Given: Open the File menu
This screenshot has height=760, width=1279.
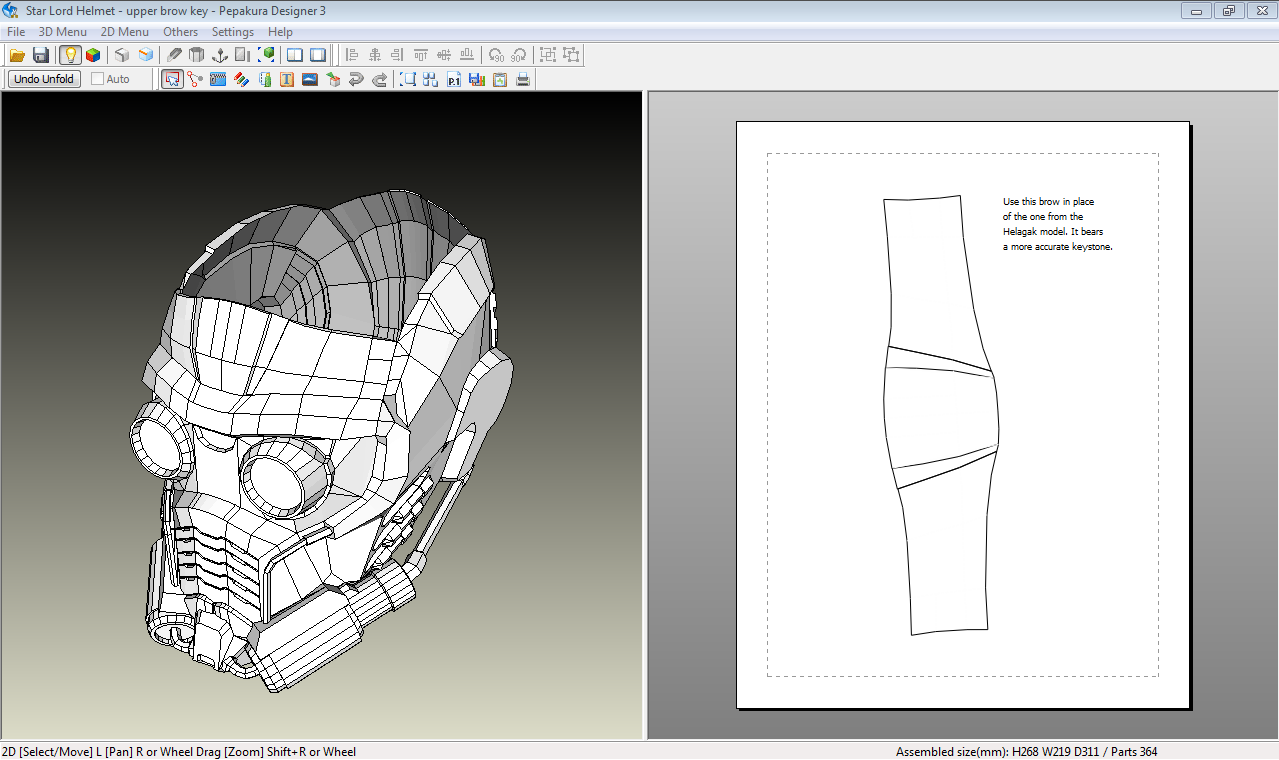Looking at the screenshot, I should [x=16, y=32].
